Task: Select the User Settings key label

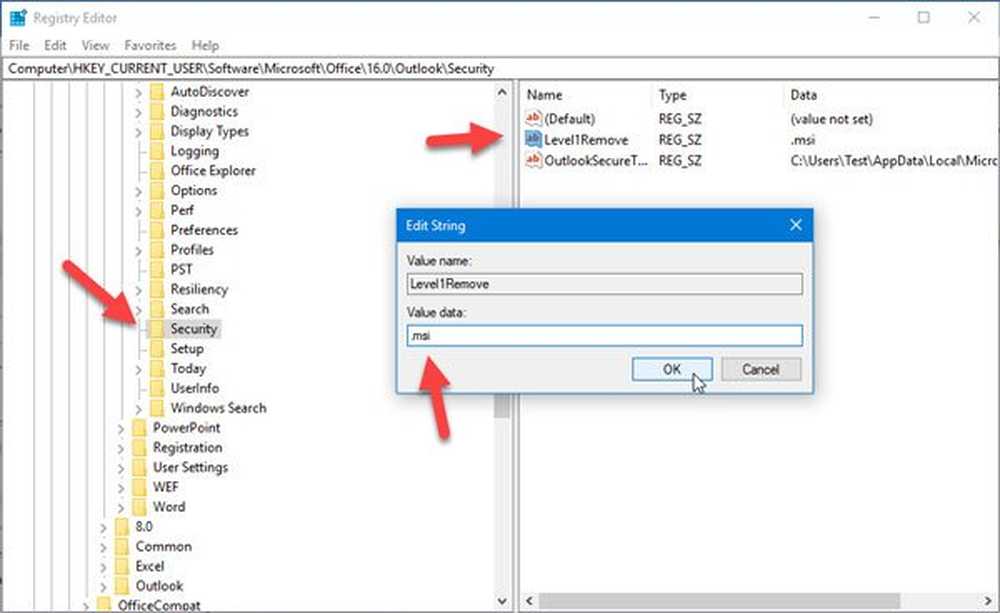Action: (x=190, y=468)
